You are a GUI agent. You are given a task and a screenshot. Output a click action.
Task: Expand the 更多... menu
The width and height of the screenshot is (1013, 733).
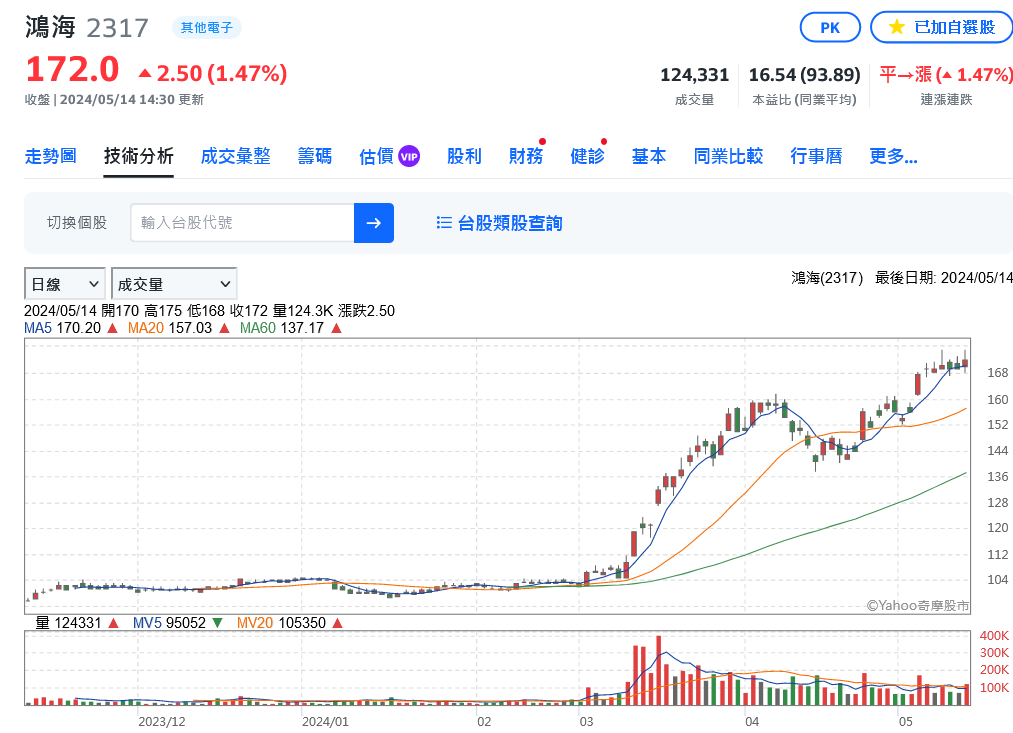click(893, 156)
